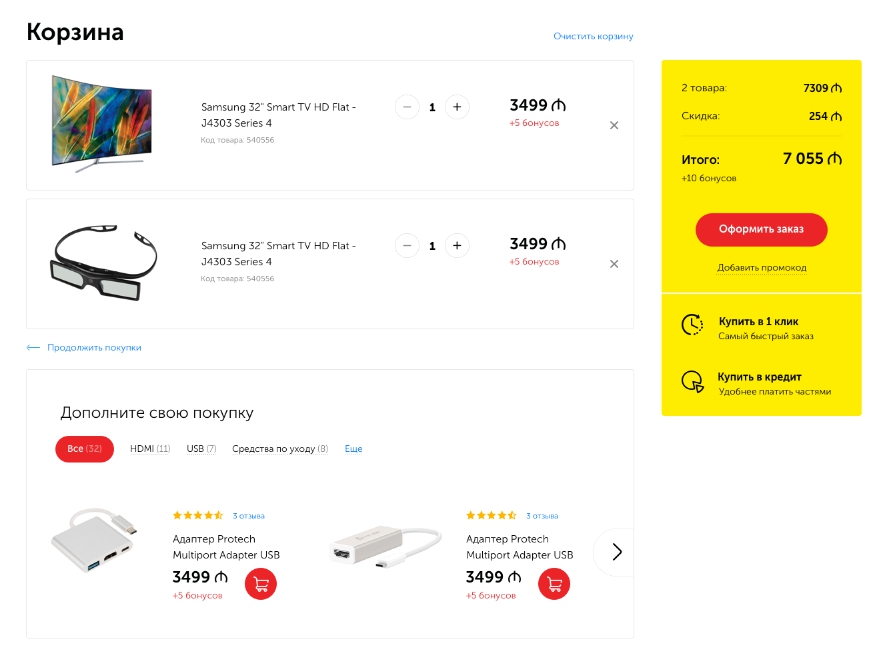Select Средства по уходу (8) filter

[280, 449]
